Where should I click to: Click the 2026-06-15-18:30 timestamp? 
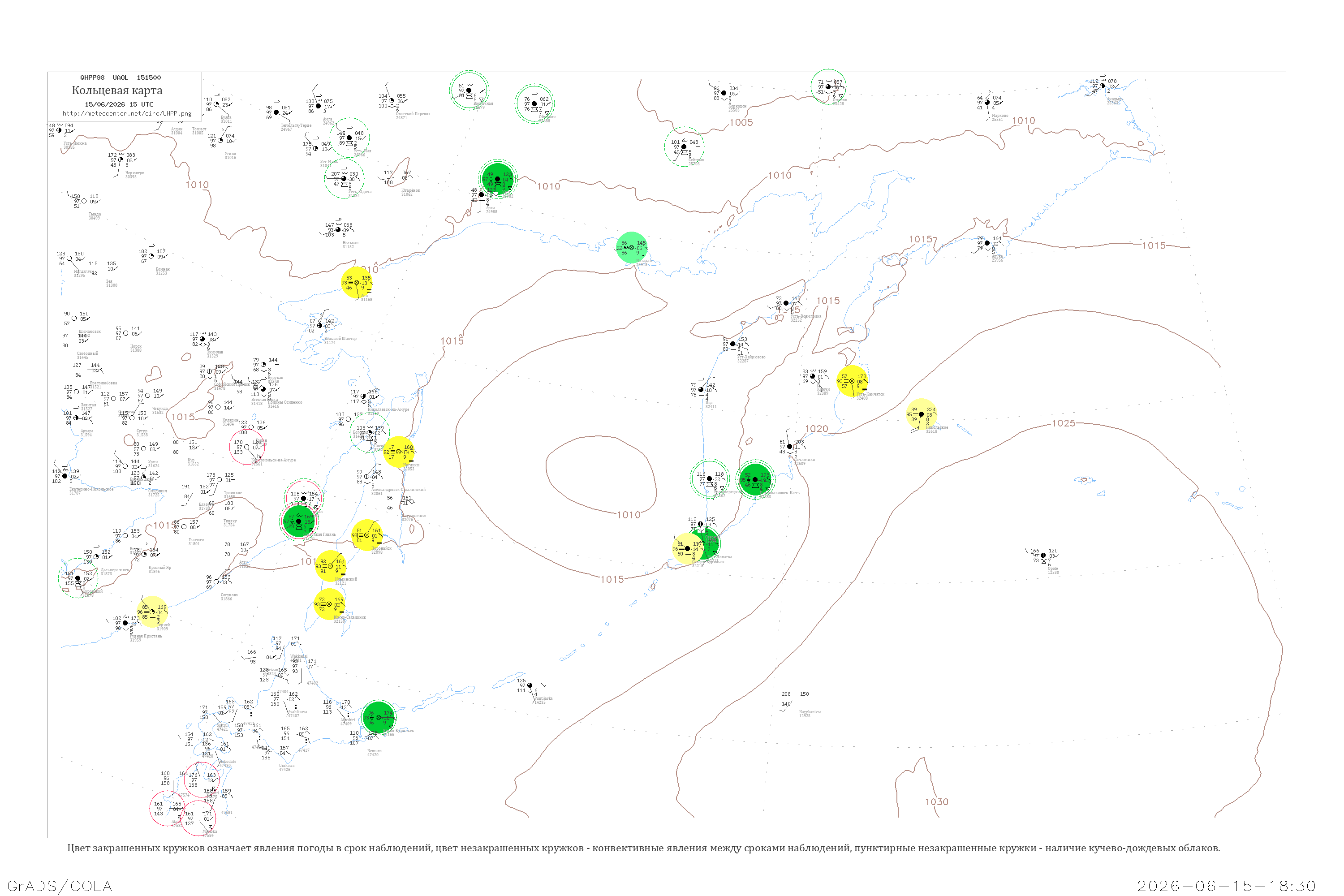tap(1226, 886)
